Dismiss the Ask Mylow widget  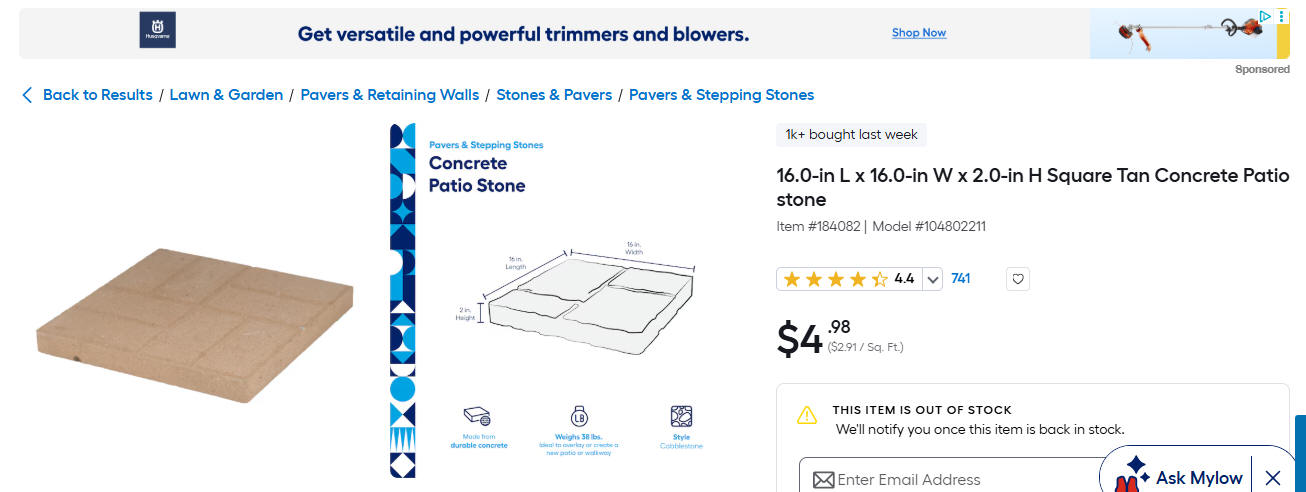coord(1273,478)
